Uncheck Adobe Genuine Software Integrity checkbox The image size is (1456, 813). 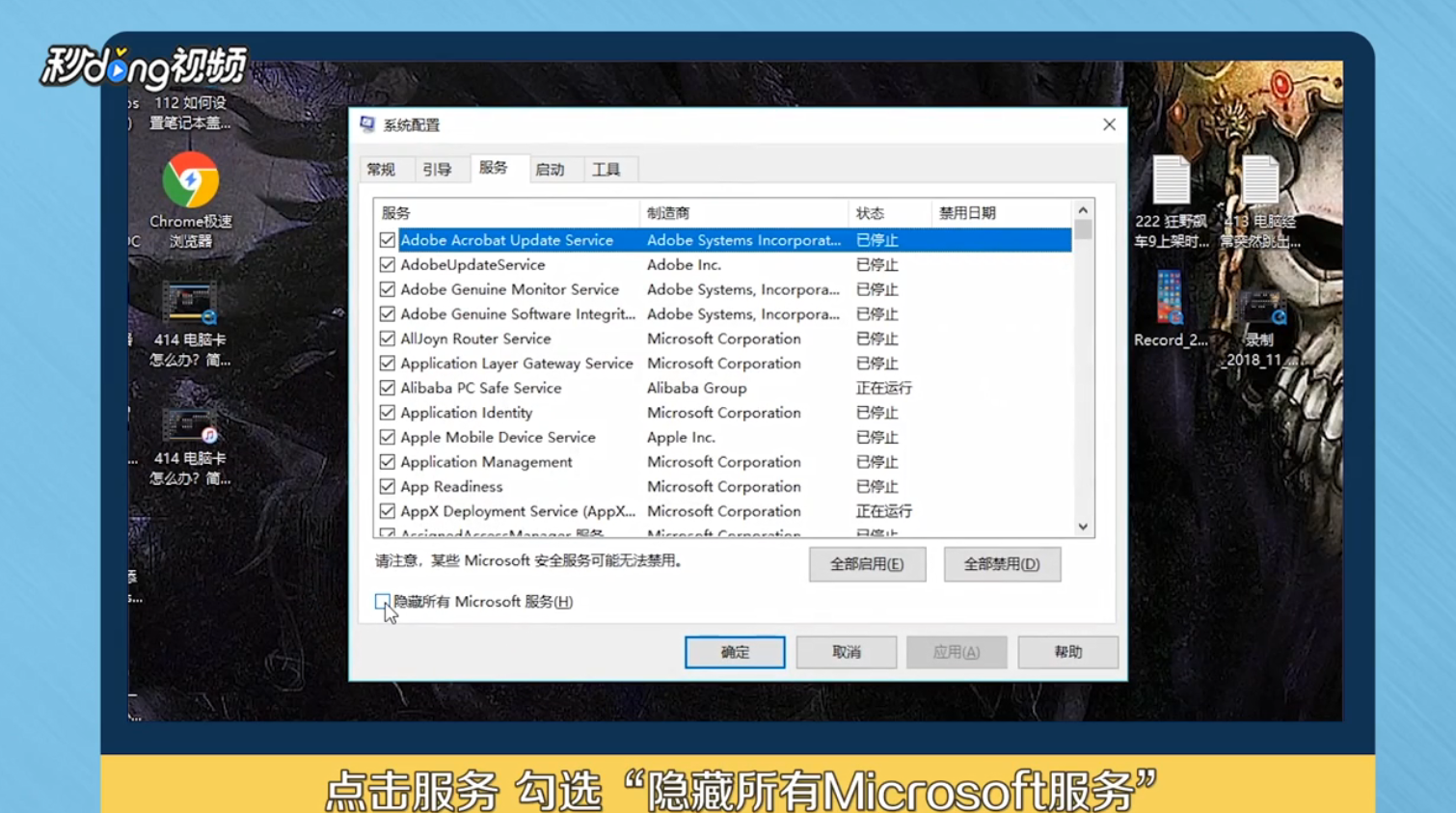(388, 314)
